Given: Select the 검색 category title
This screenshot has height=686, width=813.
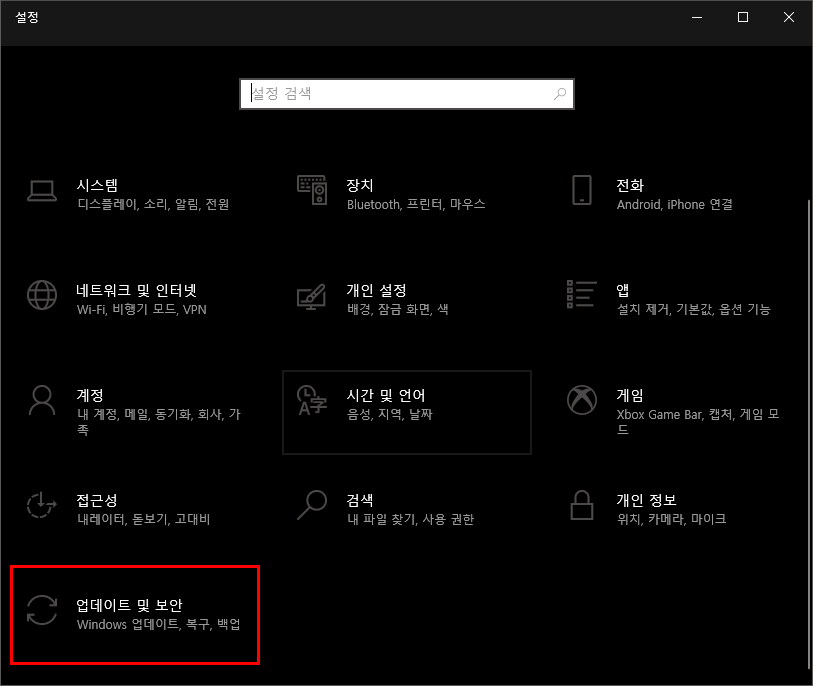Looking at the screenshot, I should coord(360,500).
